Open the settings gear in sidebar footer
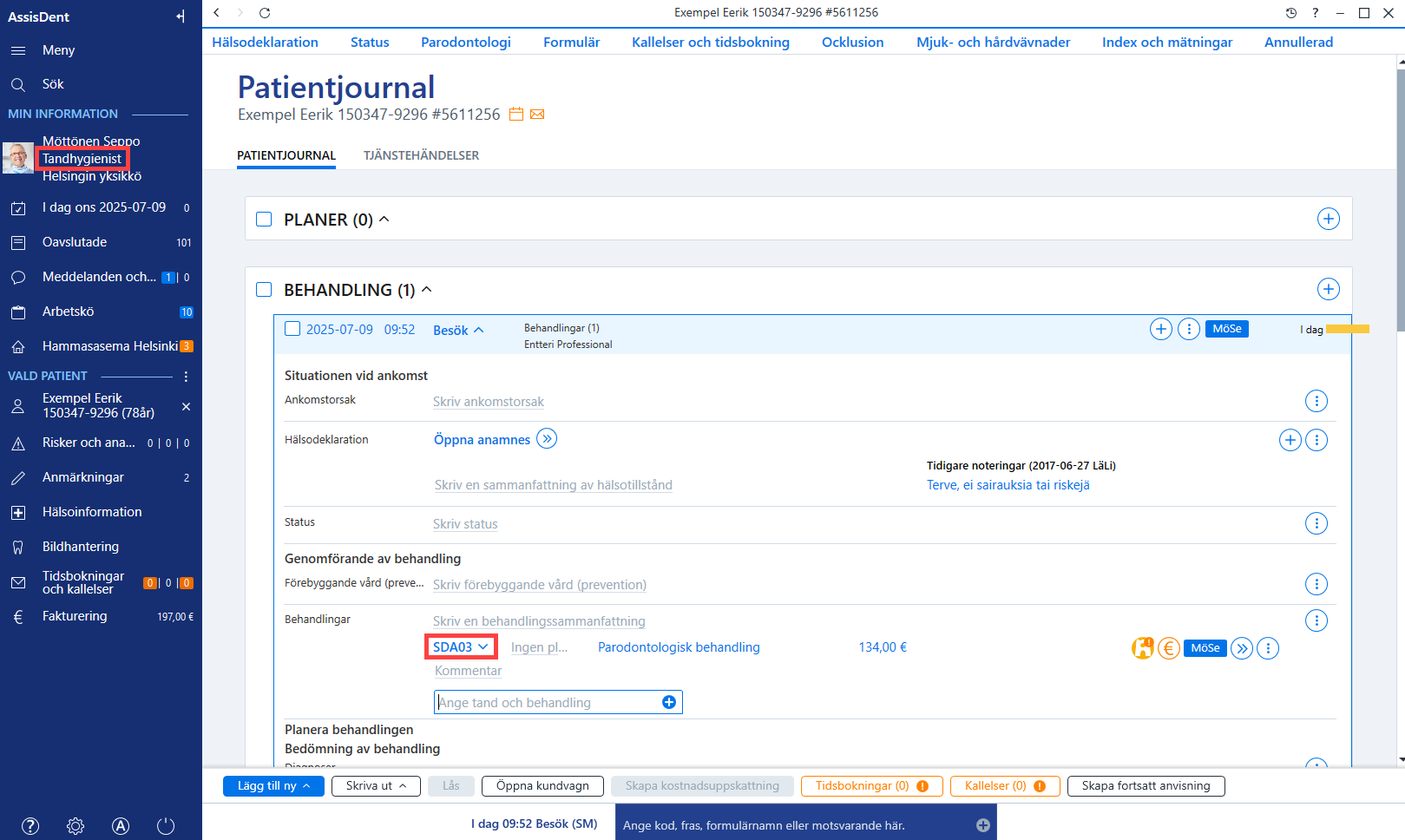Viewport: 1405px width, 840px height. point(76,826)
